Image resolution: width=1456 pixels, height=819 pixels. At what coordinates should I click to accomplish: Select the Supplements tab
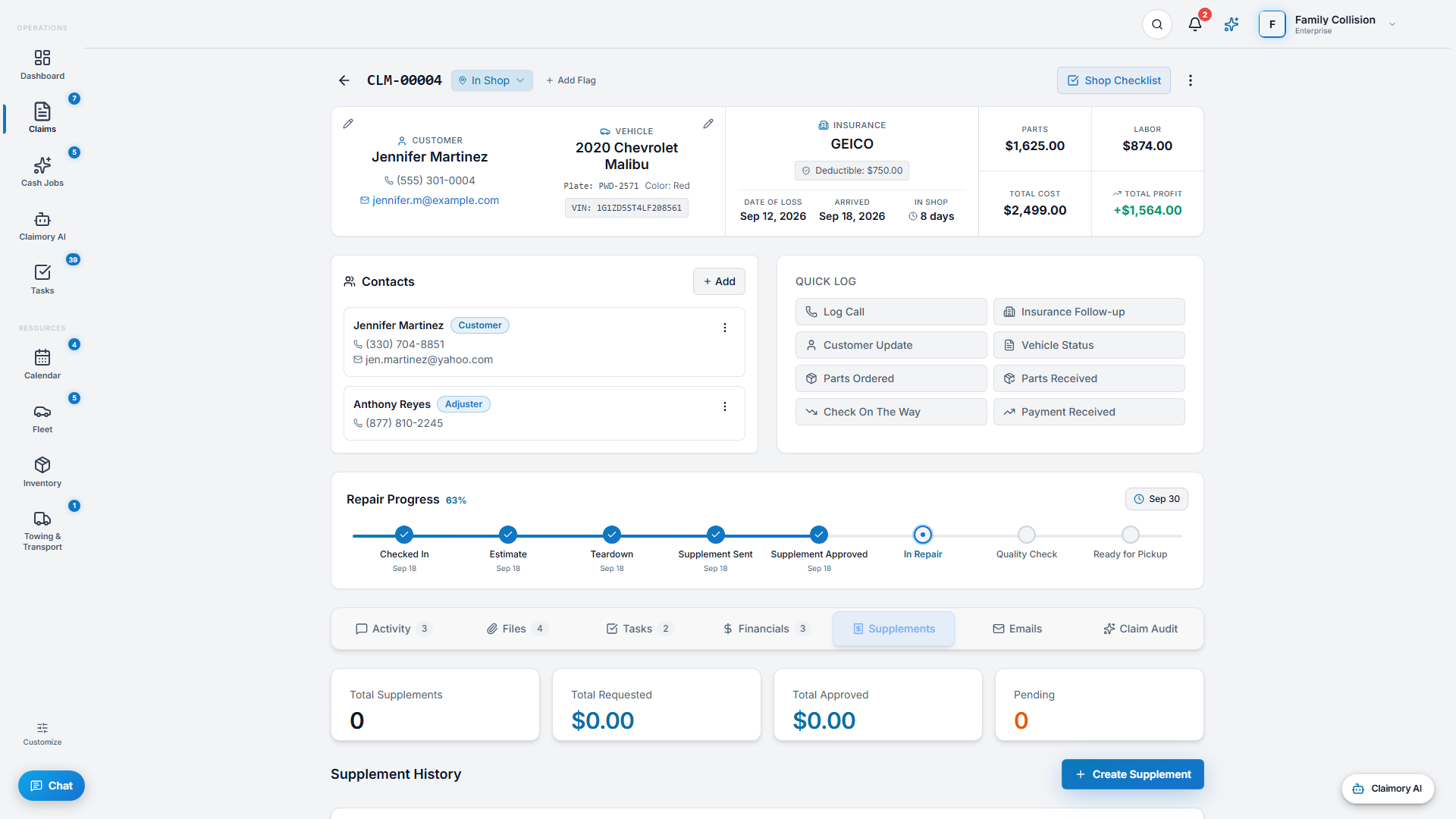click(893, 629)
